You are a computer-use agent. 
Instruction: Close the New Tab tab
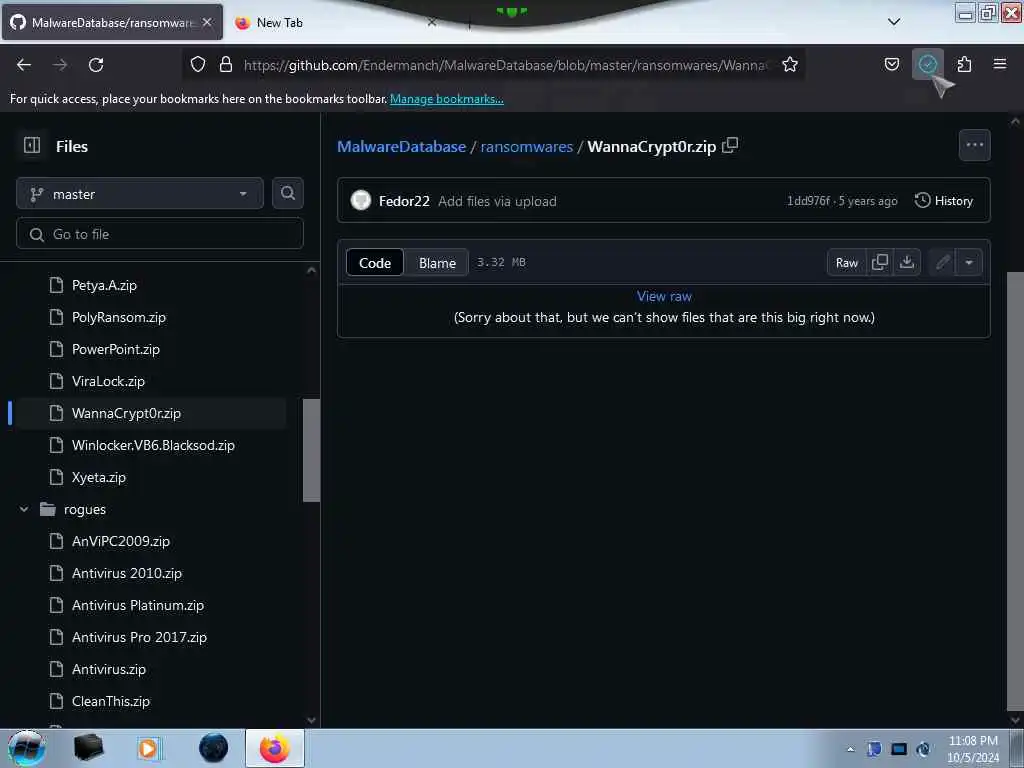432,22
